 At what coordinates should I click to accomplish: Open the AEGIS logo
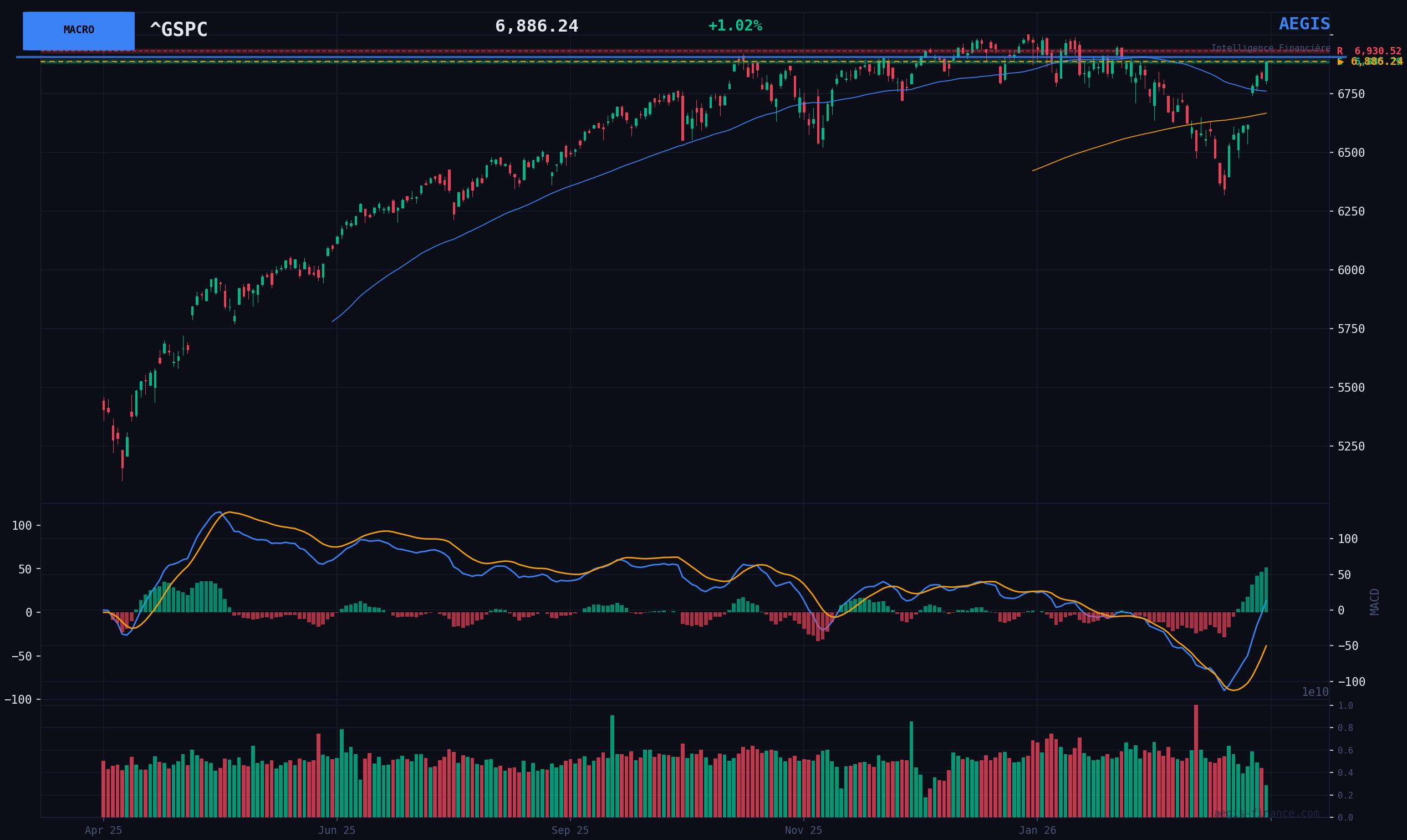tap(1304, 24)
